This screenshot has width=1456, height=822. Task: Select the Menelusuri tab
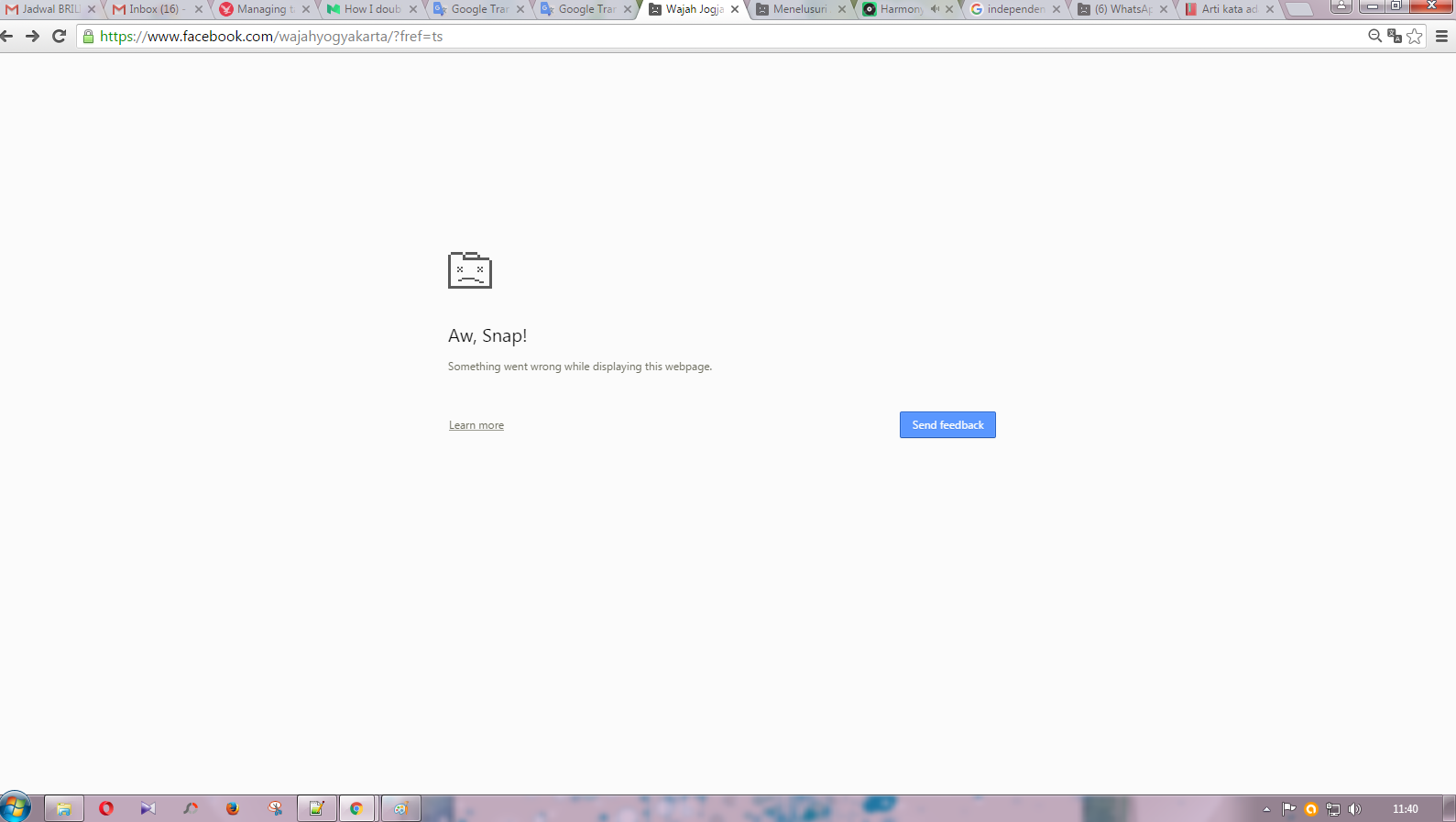800,9
